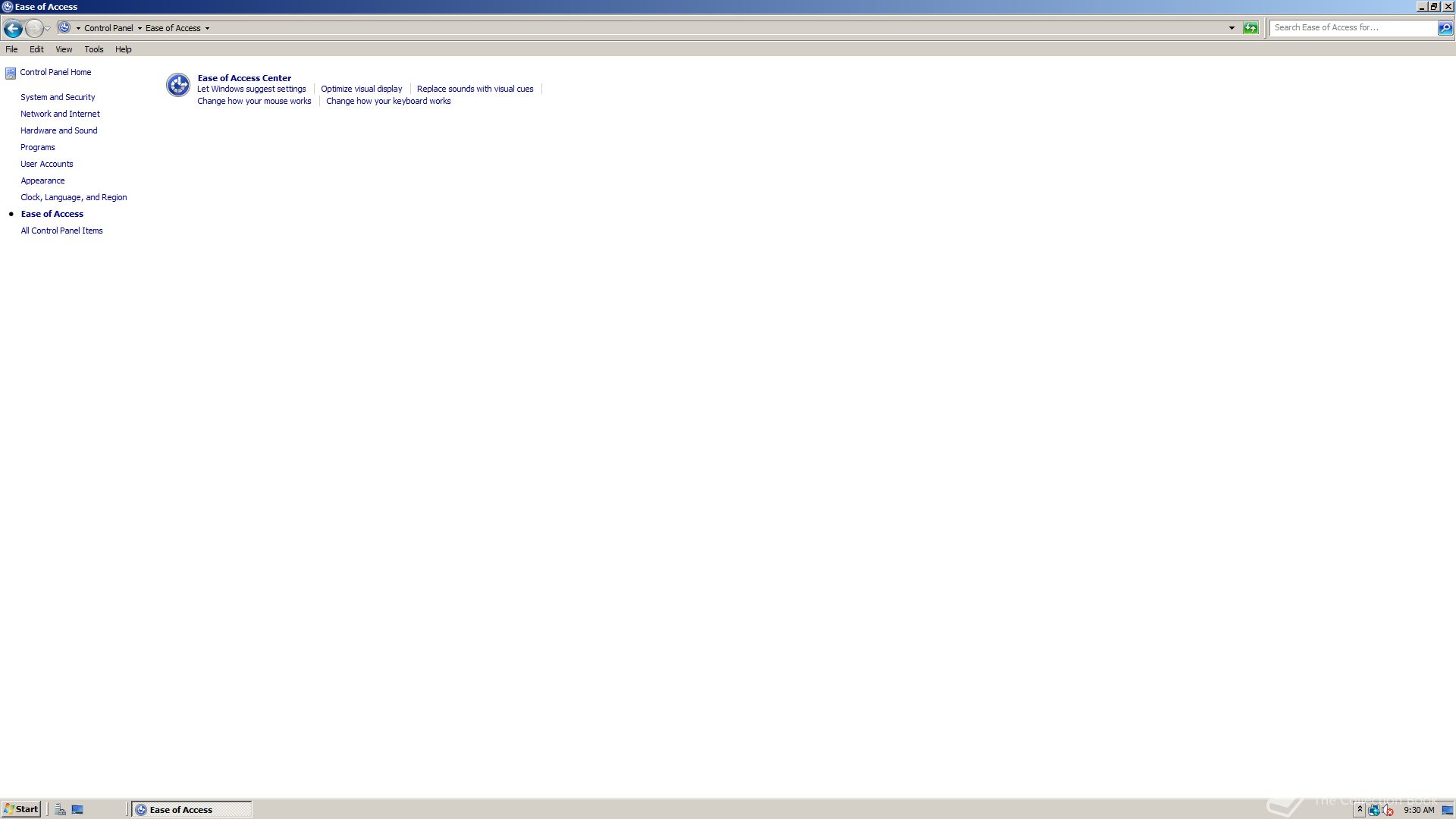
Task: Restore down the Ease of Access window
Action: point(1434,7)
